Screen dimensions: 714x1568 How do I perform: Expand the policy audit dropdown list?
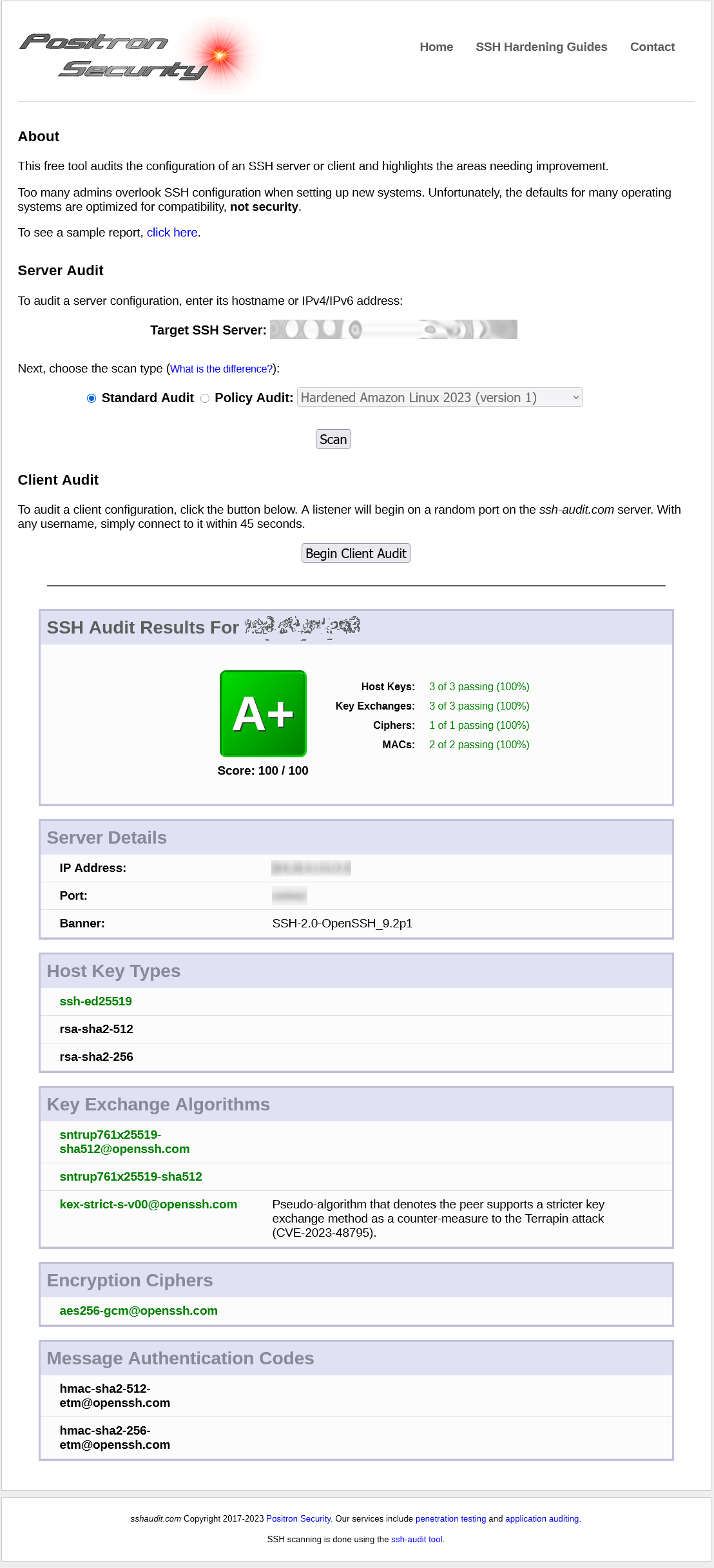click(x=439, y=398)
